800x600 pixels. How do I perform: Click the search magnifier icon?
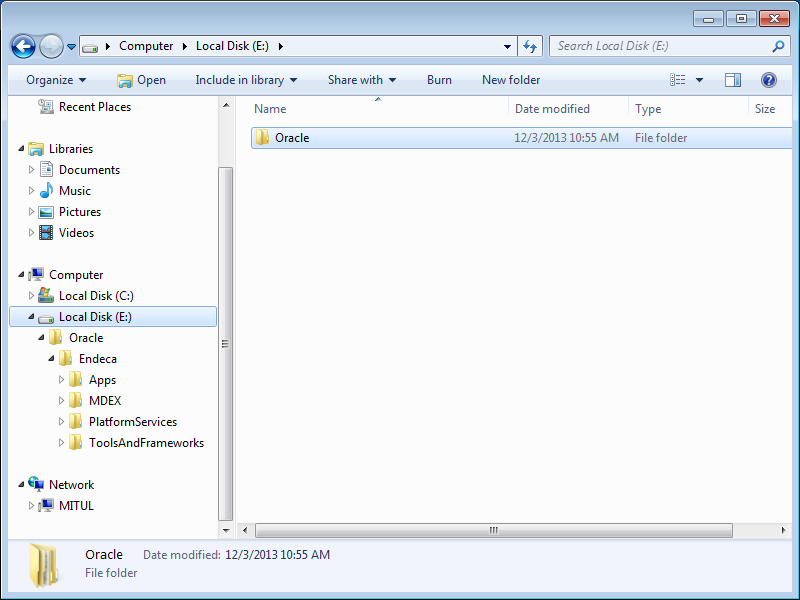(778, 46)
